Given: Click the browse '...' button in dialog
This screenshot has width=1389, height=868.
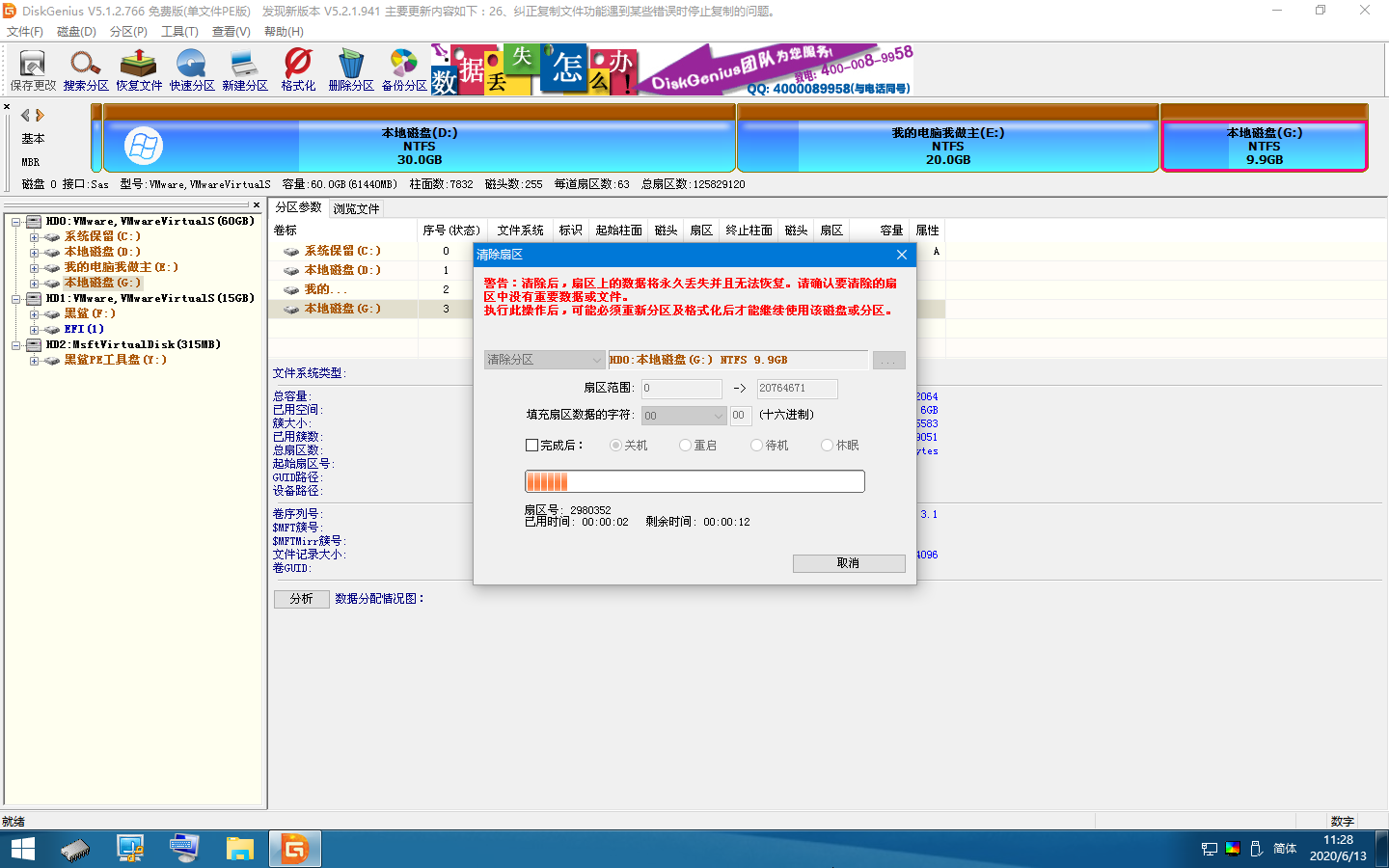Looking at the screenshot, I should (888, 360).
